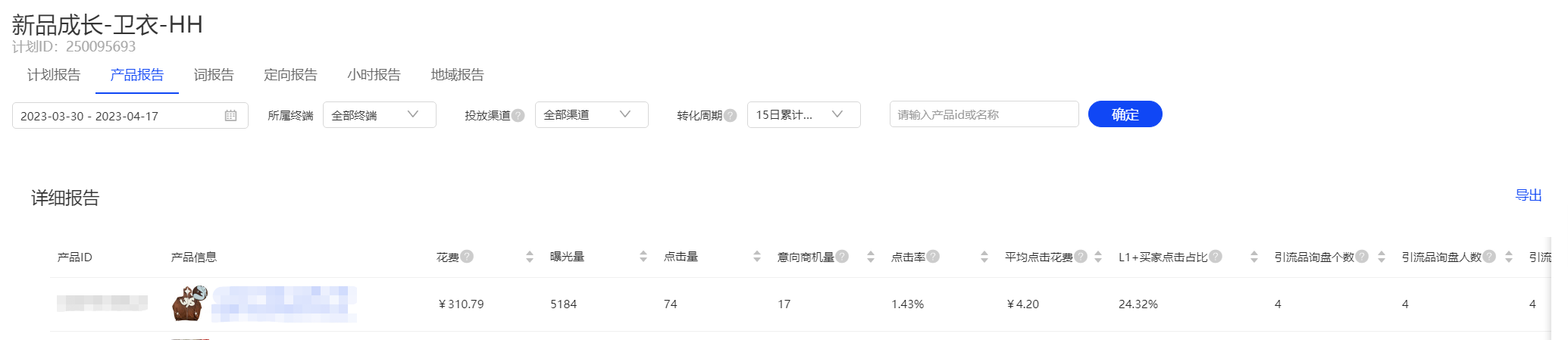This screenshot has height=340, width=1568.
Task: Switch to the 词报告 tab
Action: pyautogui.click(x=214, y=75)
